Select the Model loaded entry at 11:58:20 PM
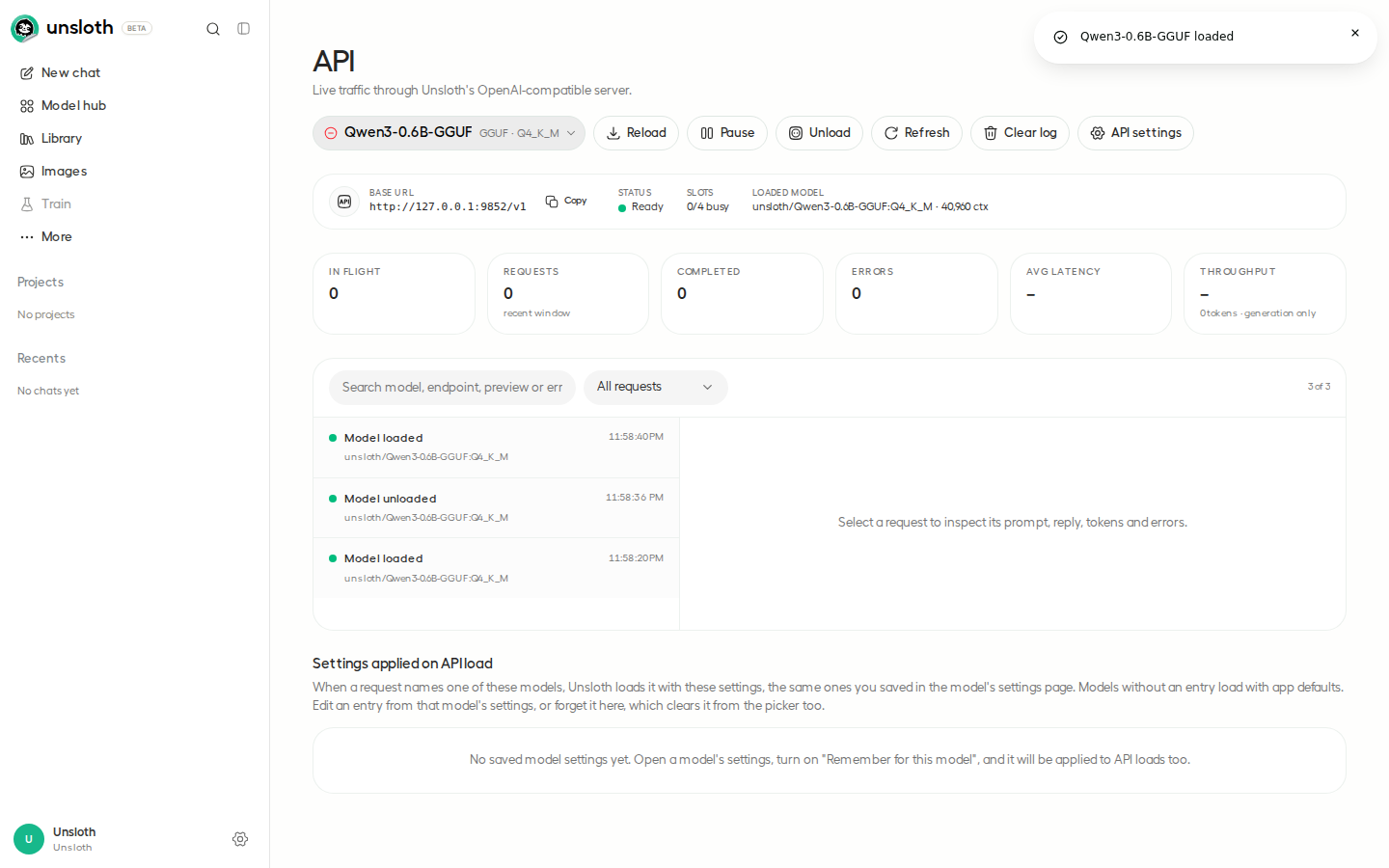This screenshot has height=868, width=1389. pyautogui.click(x=496, y=568)
